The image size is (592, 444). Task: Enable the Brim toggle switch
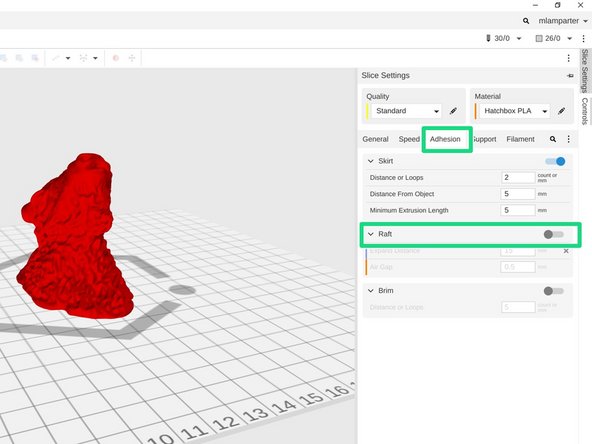coord(553,291)
